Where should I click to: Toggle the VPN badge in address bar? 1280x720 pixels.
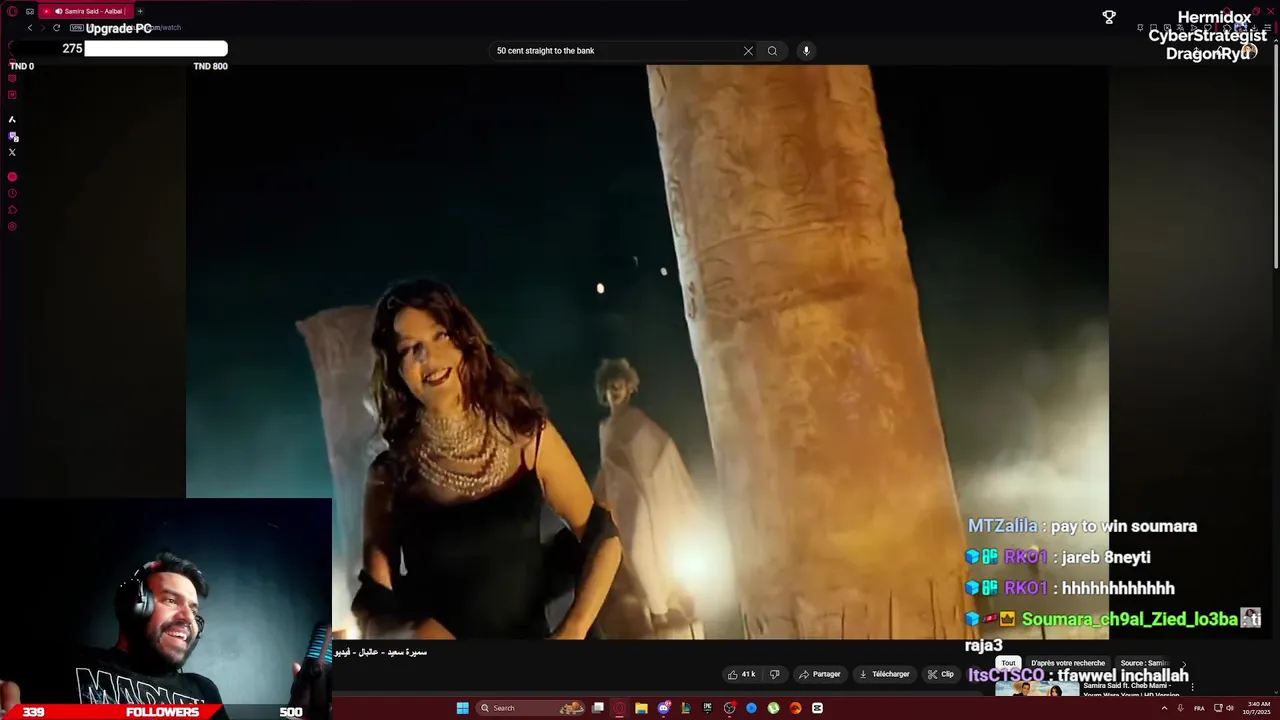click(x=76, y=28)
